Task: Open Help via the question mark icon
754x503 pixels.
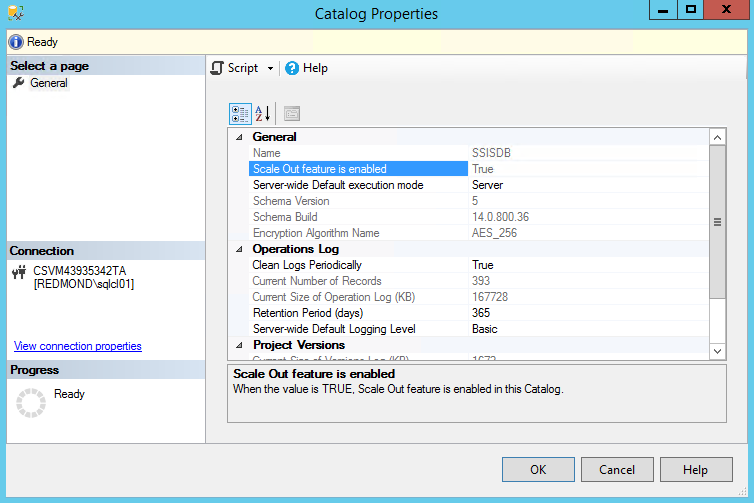Action: (292, 68)
